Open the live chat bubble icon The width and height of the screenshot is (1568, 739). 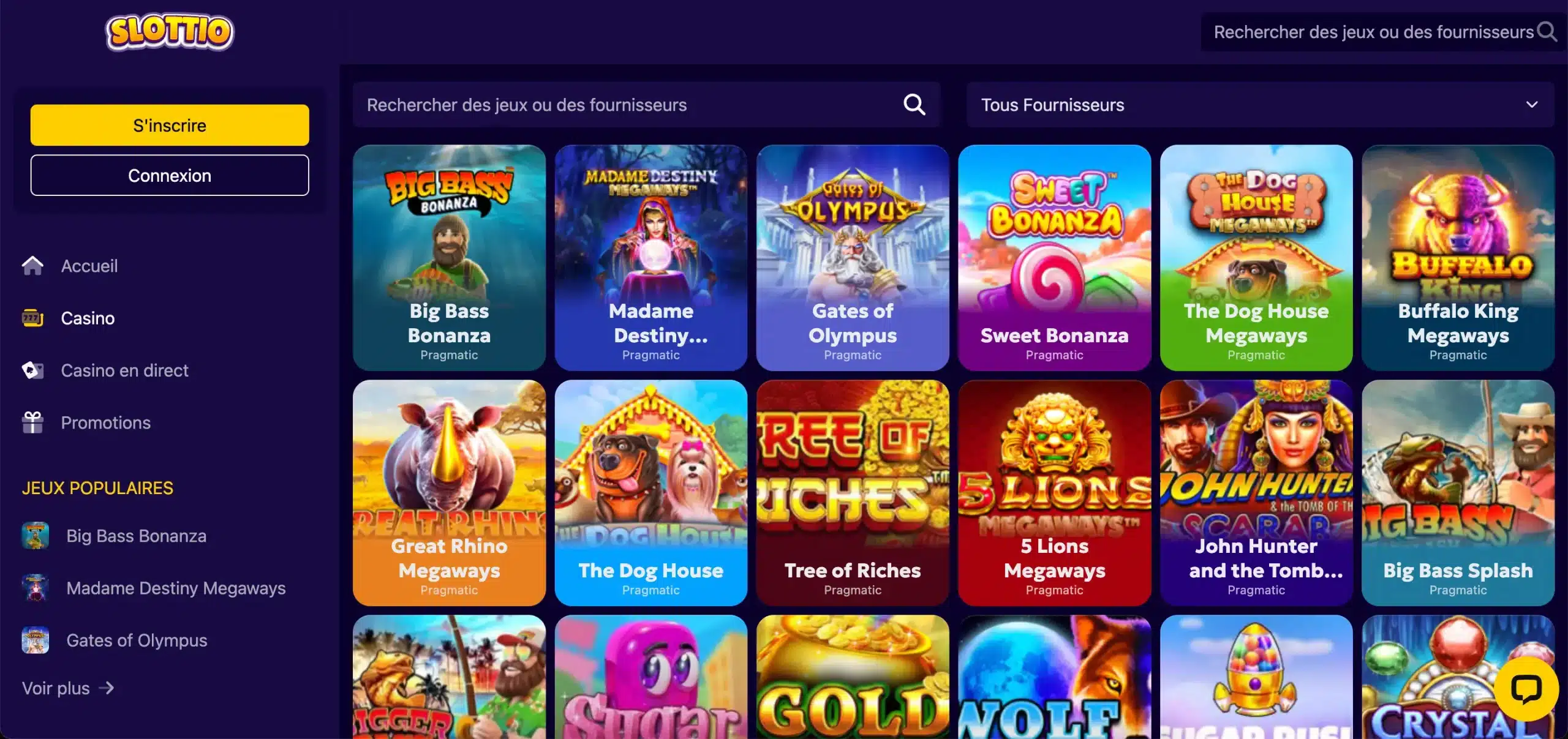pos(1526,689)
